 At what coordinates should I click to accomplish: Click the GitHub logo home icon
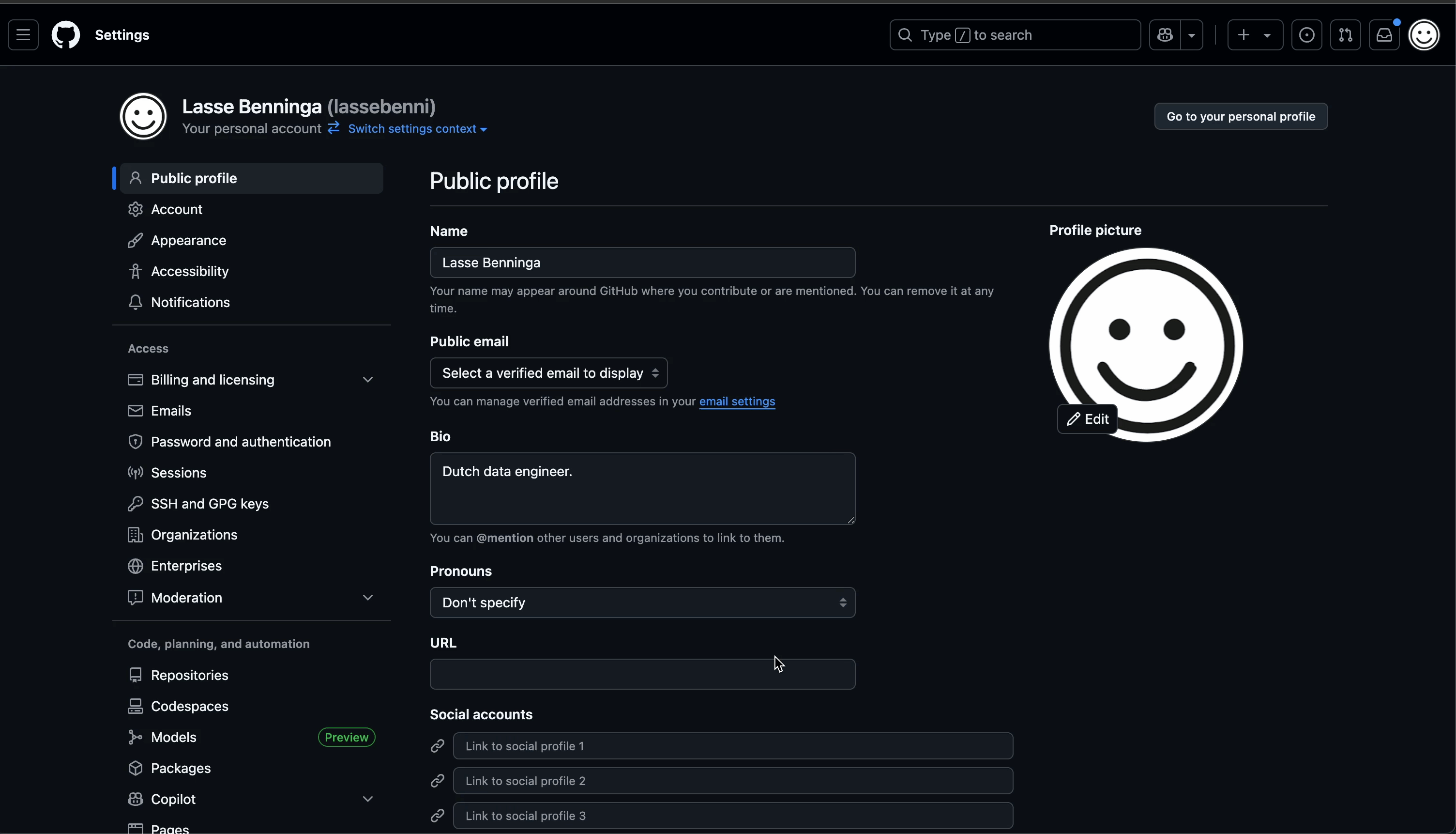[x=66, y=35]
